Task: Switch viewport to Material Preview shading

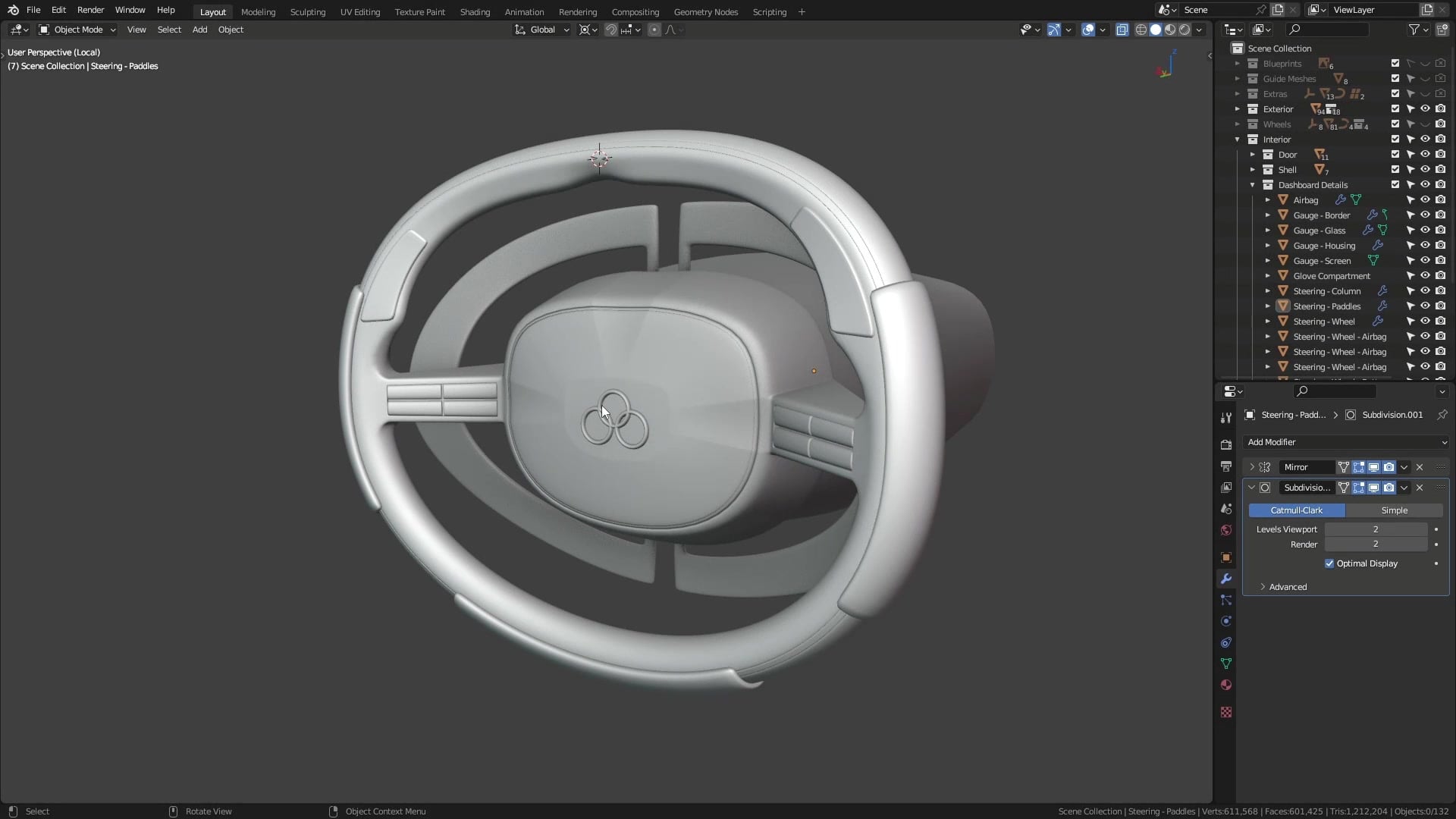Action: pos(1170,30)
